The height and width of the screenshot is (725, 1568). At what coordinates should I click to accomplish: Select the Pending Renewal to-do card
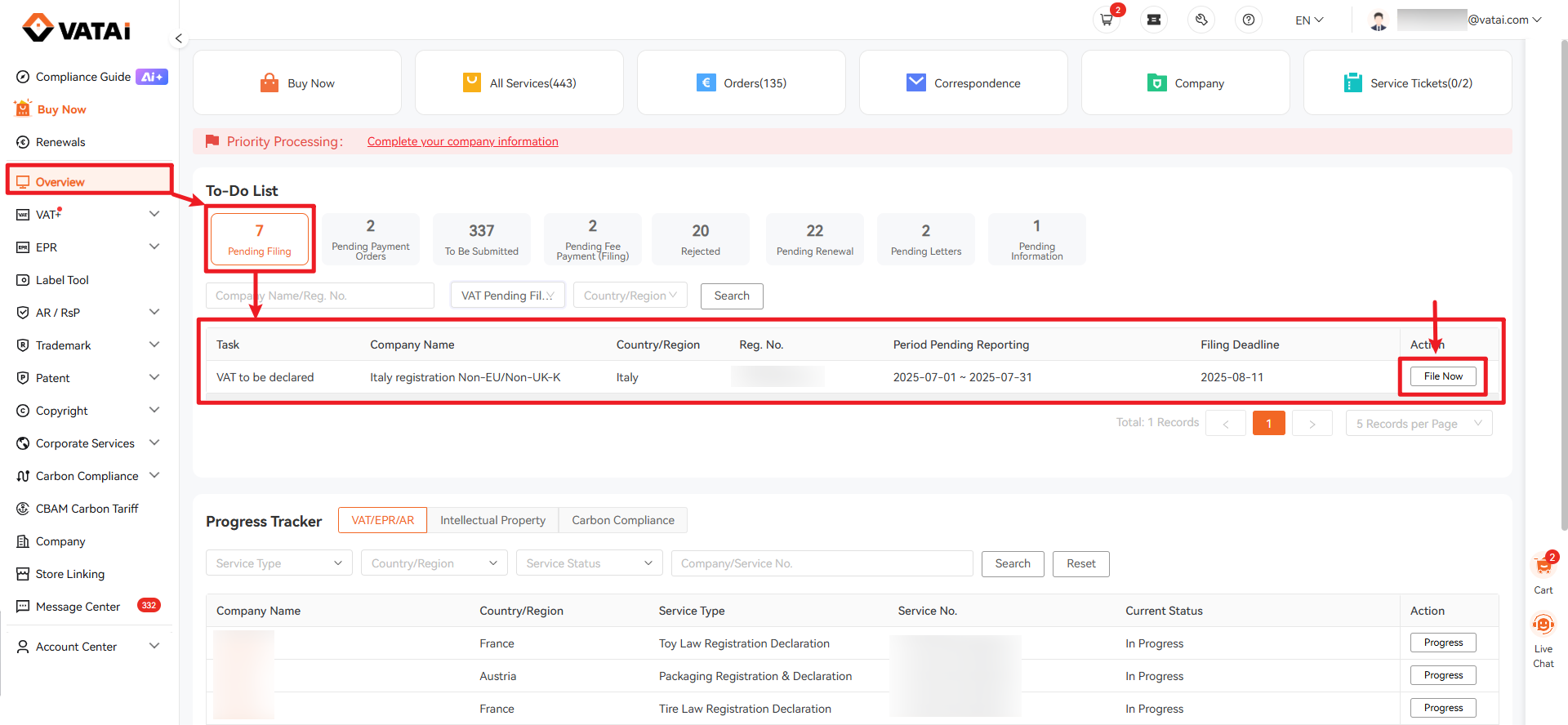[x=814, y=239]
